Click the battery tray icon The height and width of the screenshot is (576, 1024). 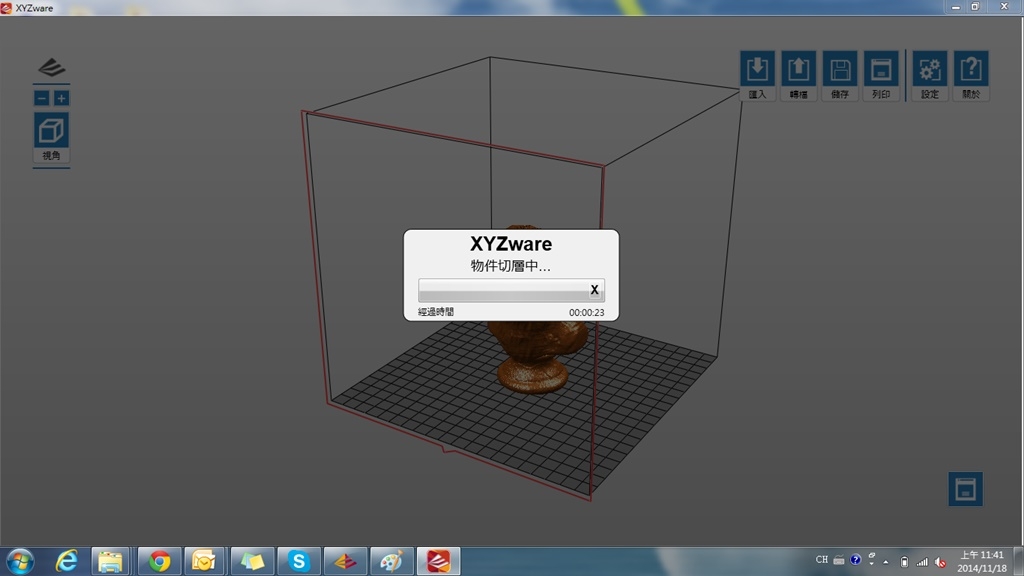[904, 562]
